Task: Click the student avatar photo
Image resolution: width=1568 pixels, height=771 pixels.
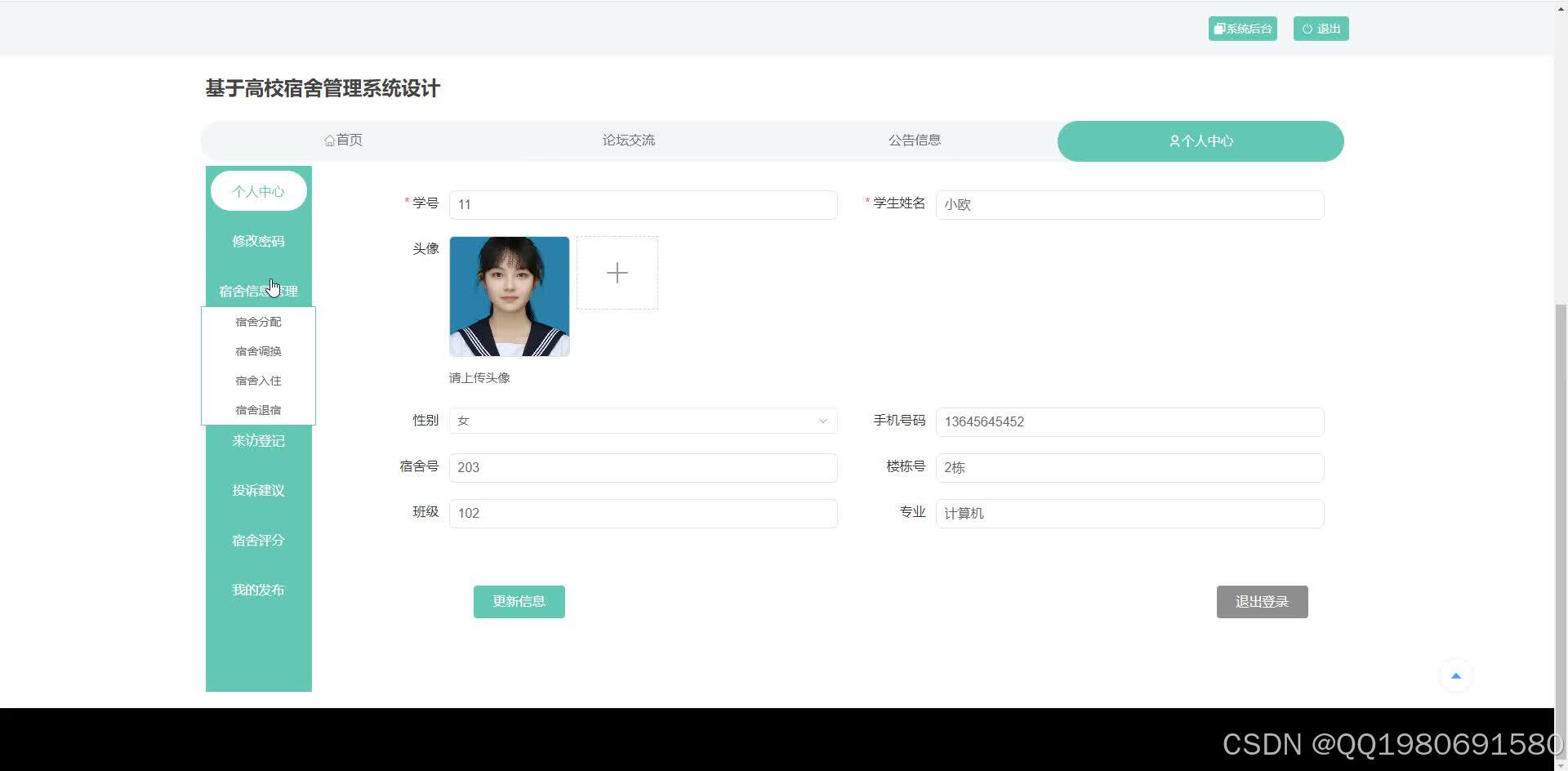Action: 509,296
